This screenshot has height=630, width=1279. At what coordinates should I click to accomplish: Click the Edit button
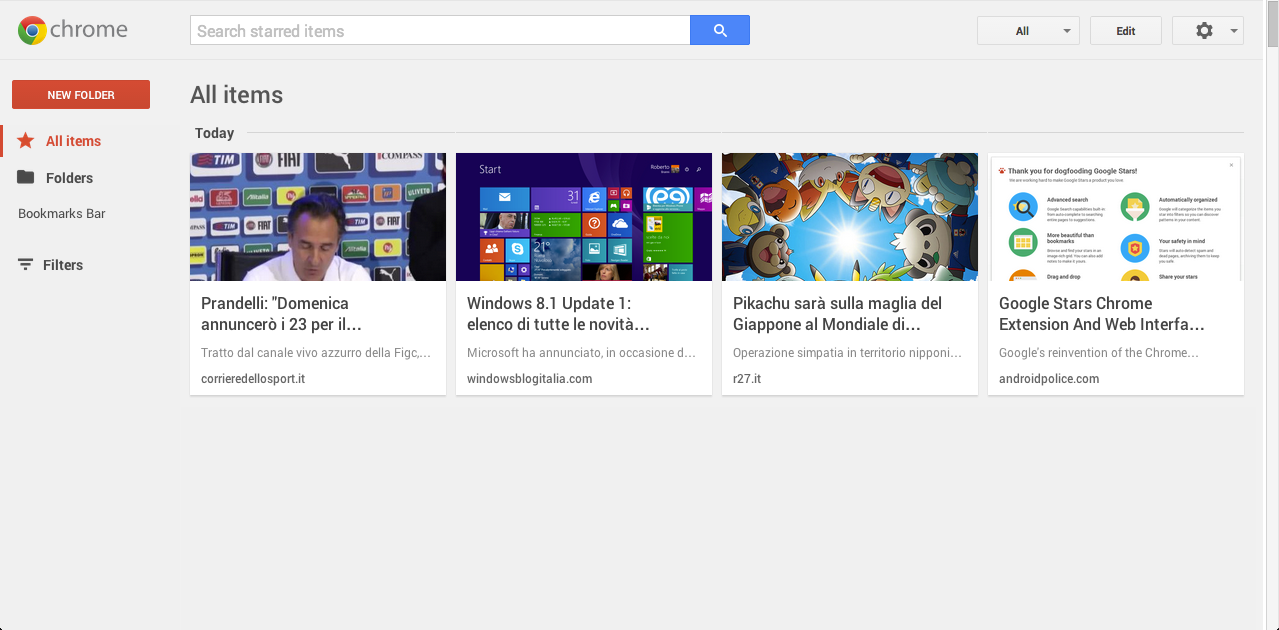coord(1126,31)
